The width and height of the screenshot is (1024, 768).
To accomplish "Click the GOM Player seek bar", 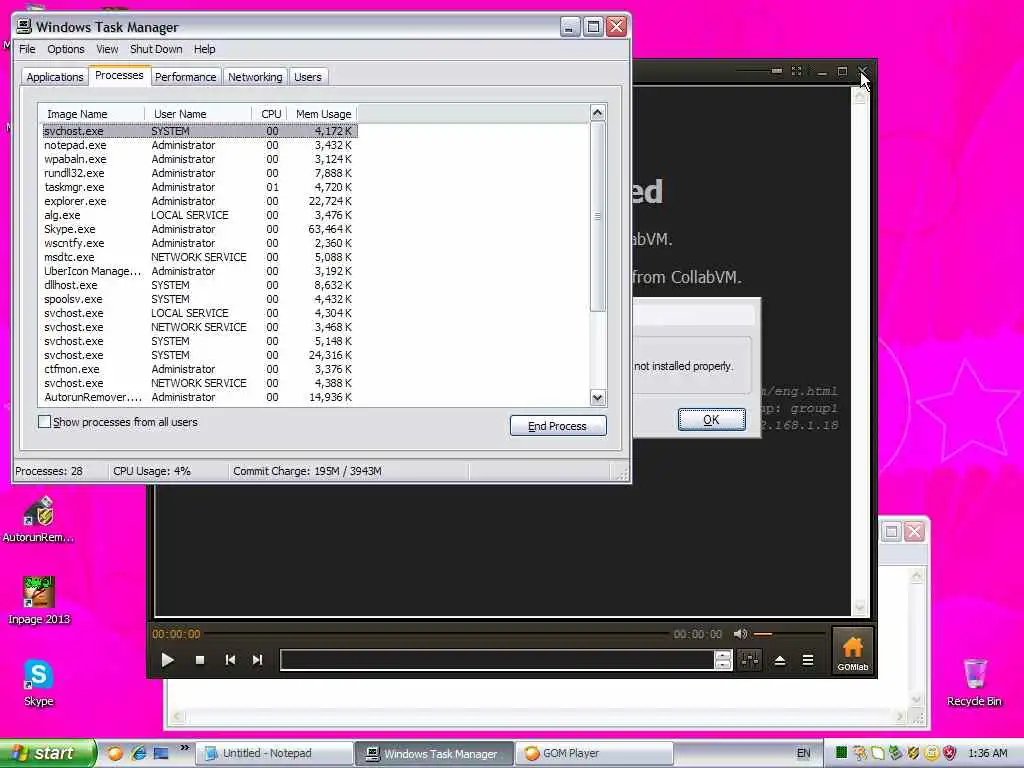I will [x=436, y=634].
